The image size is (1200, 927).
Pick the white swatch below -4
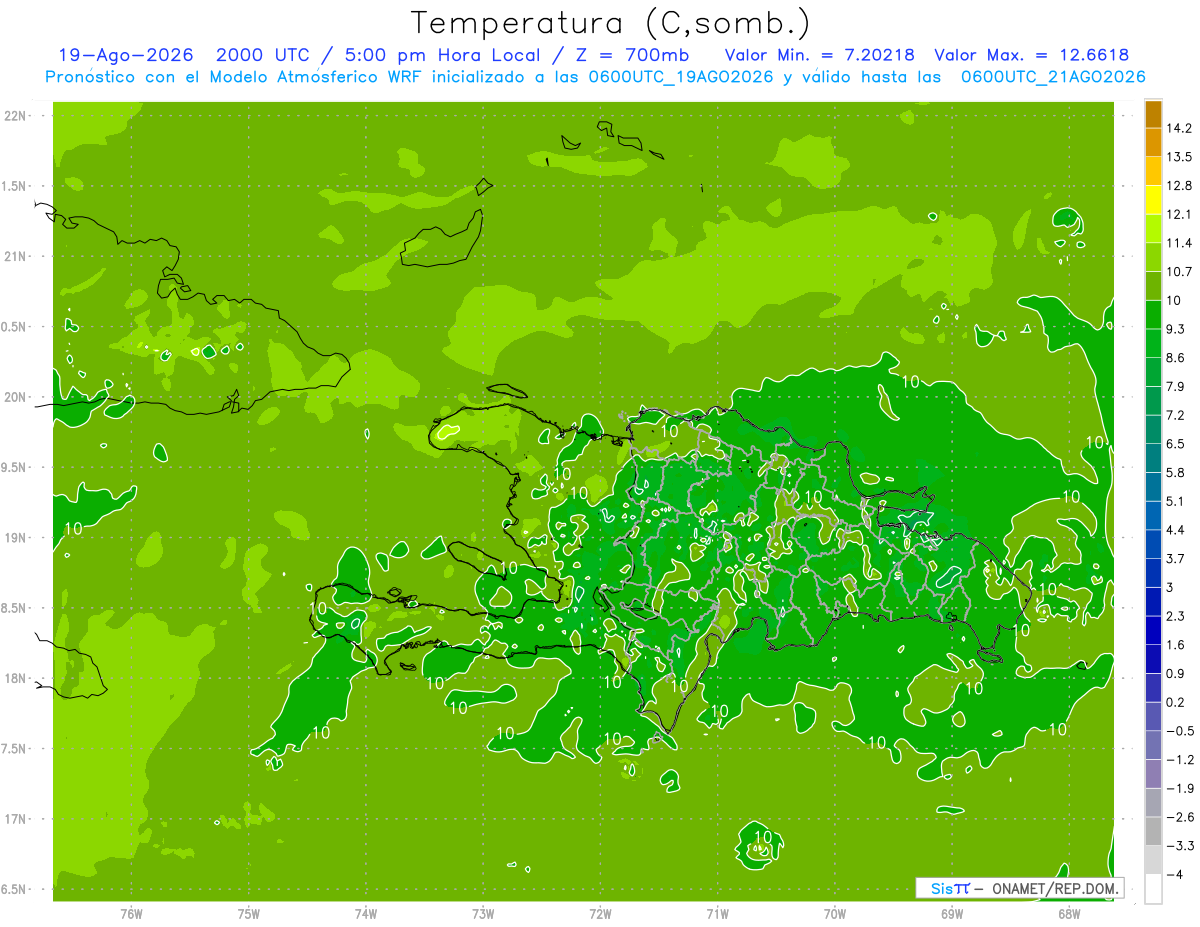(x=1153, y=889)
